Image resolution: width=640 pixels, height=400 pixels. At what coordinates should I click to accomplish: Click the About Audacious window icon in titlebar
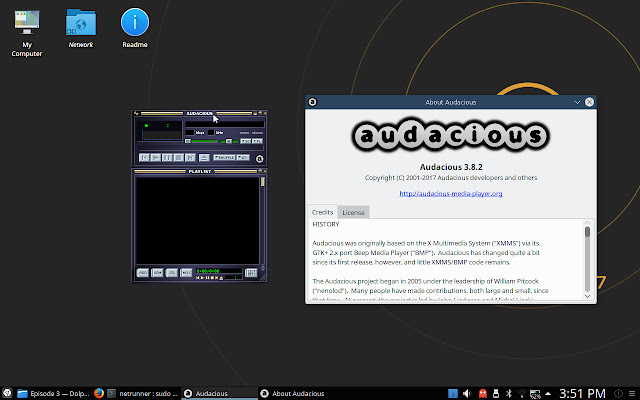(x=313, y=102)
